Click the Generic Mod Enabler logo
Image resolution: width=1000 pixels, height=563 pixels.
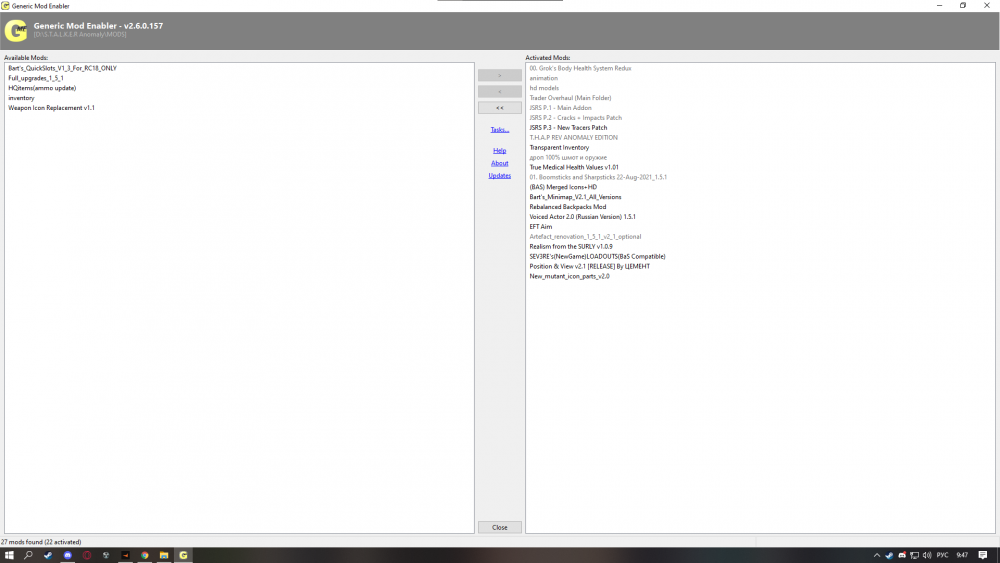click(16, 31)
